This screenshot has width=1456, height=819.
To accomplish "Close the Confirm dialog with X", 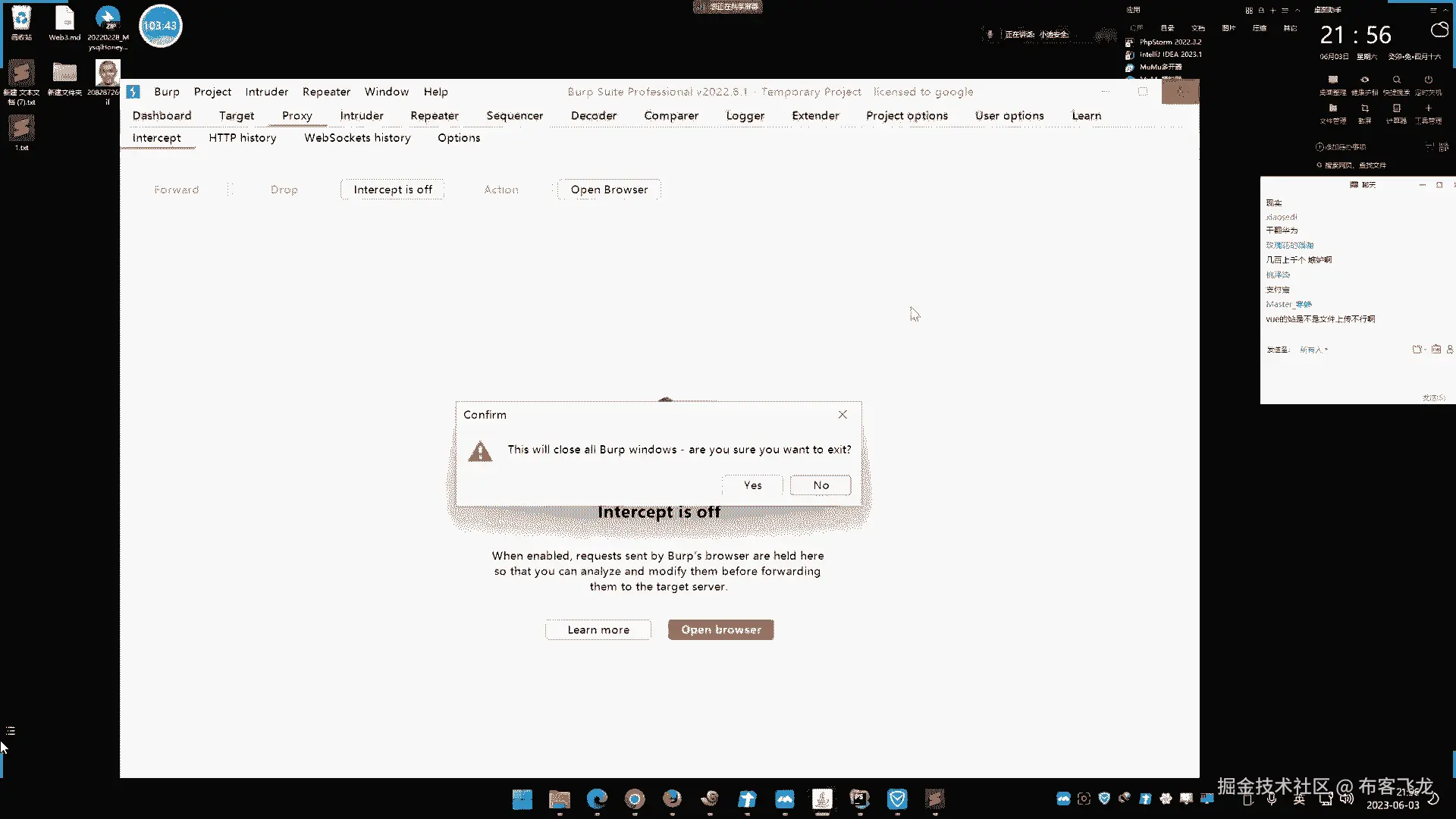I will pos(843,415).
